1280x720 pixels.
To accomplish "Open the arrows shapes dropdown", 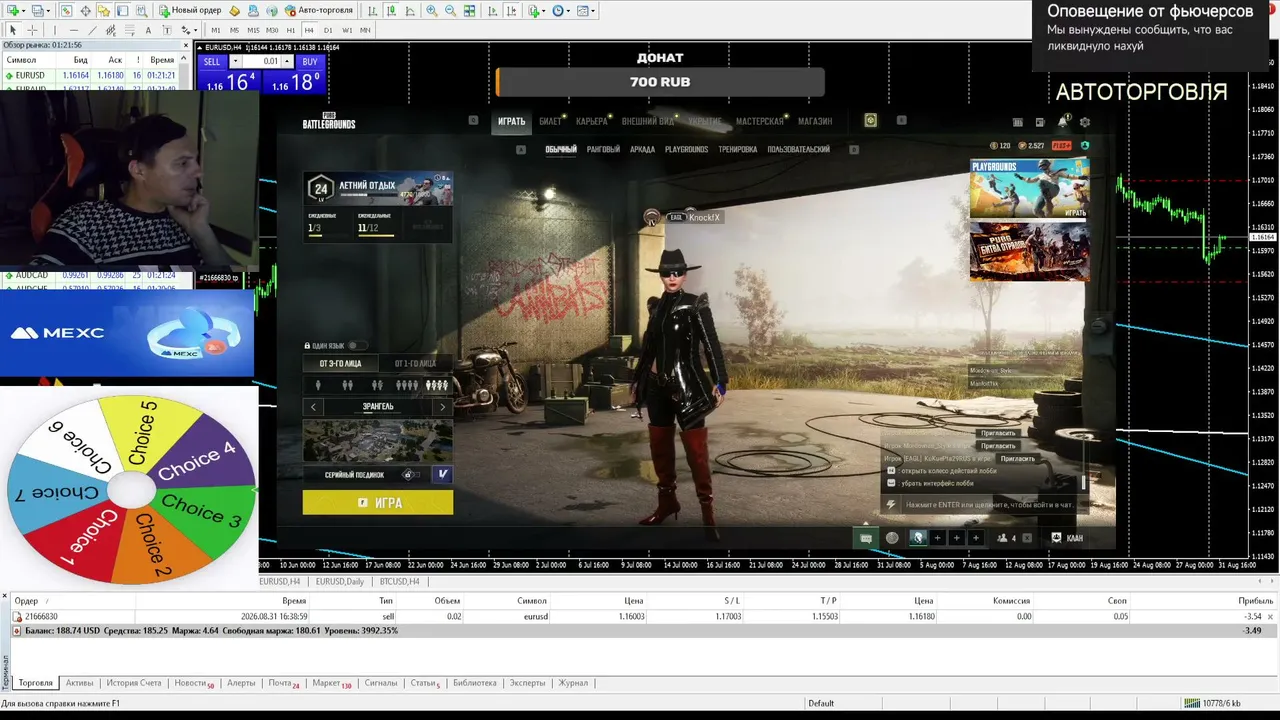I will 188,30.
